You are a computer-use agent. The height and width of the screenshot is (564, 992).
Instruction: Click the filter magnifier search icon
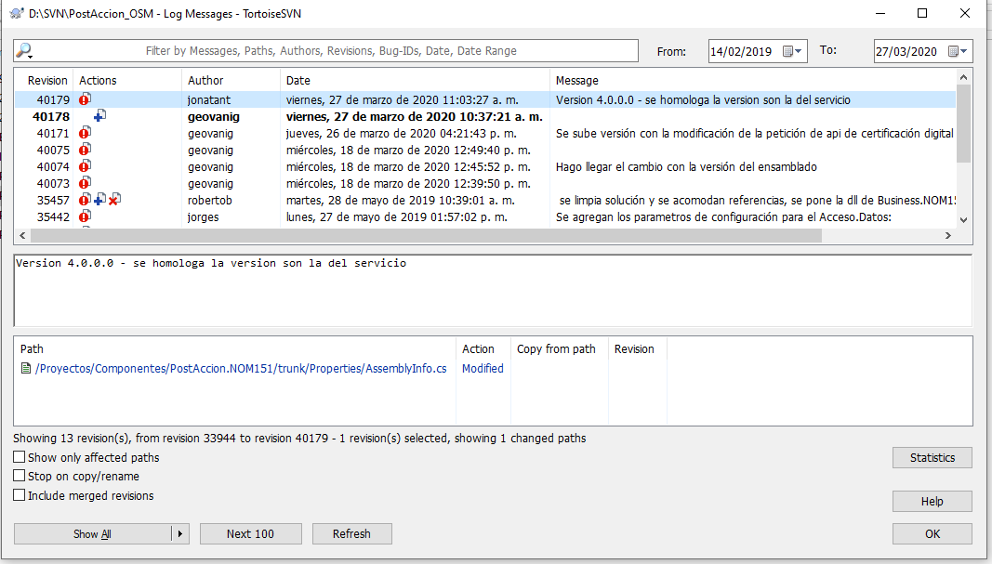(25, 51)
